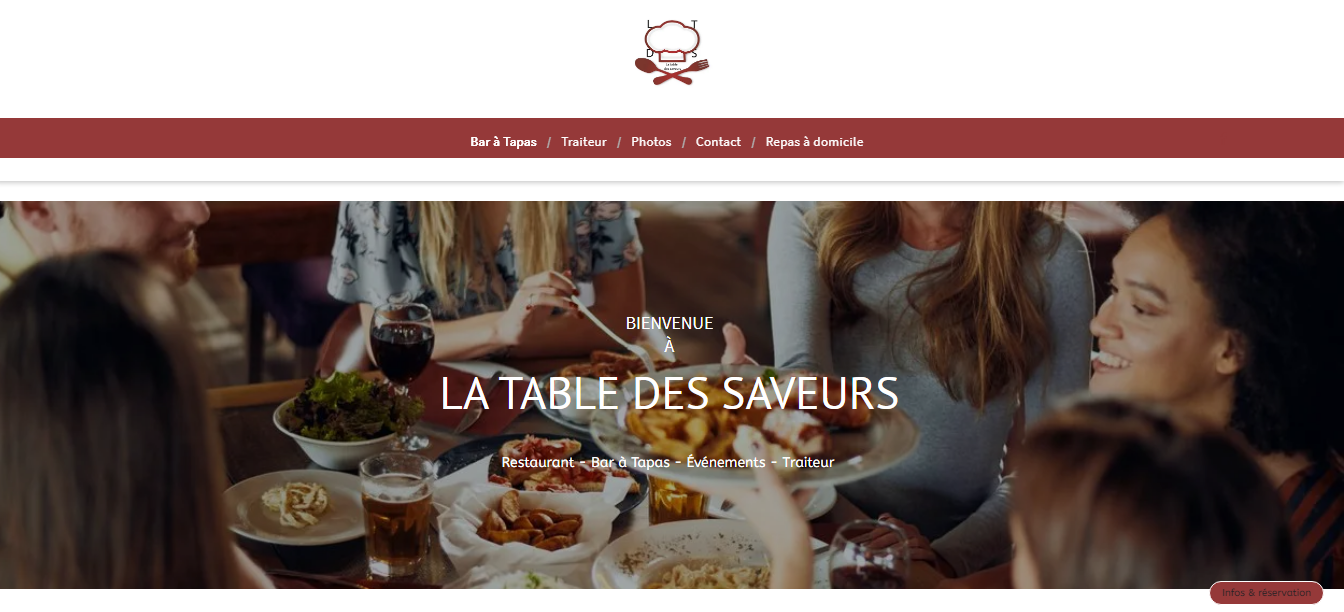Click the basket of potato wedges
This screenshot has width=1344, height=612.
[x=525, y=527]
